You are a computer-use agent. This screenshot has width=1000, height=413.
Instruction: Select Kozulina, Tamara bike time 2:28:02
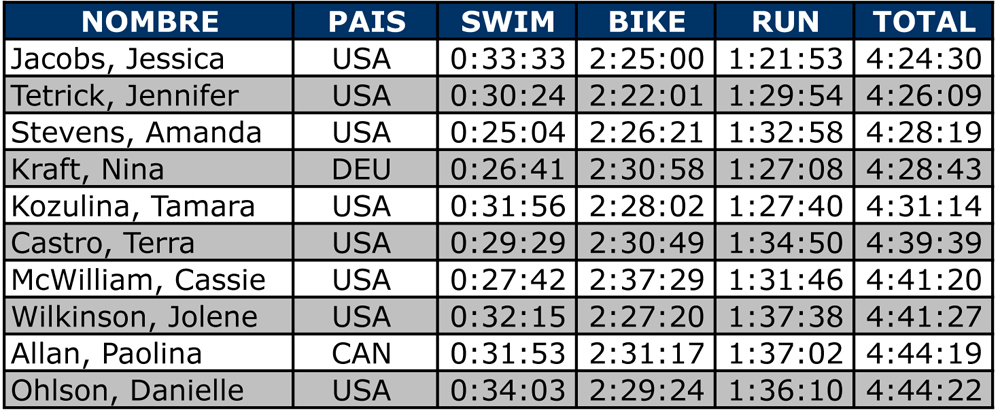tap(646, 206)
